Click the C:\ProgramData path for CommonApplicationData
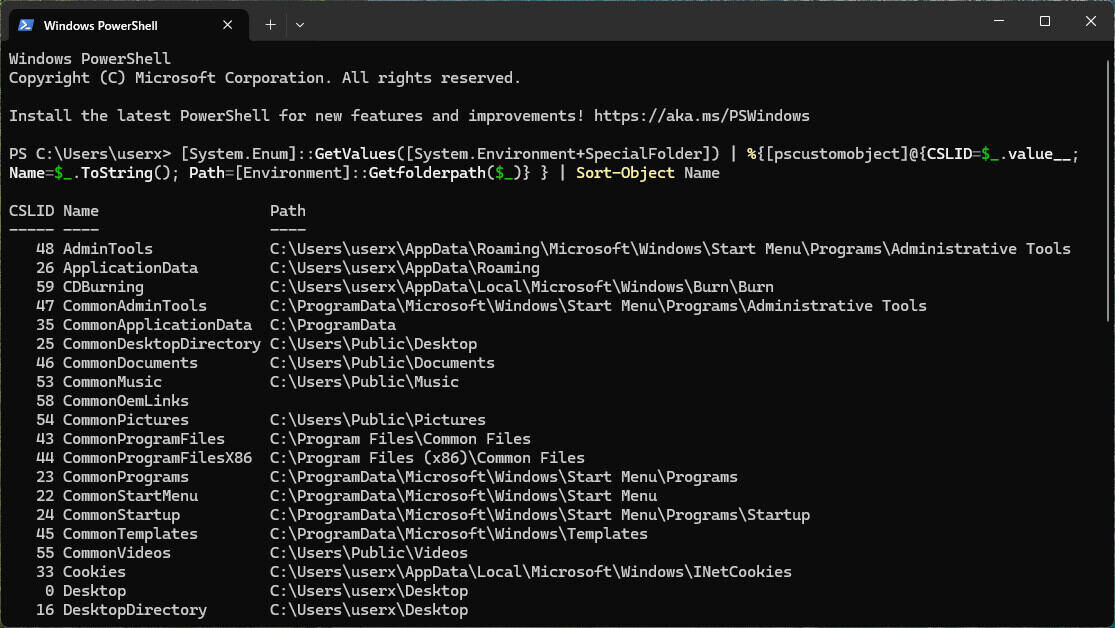 click(x=332, y=325)
